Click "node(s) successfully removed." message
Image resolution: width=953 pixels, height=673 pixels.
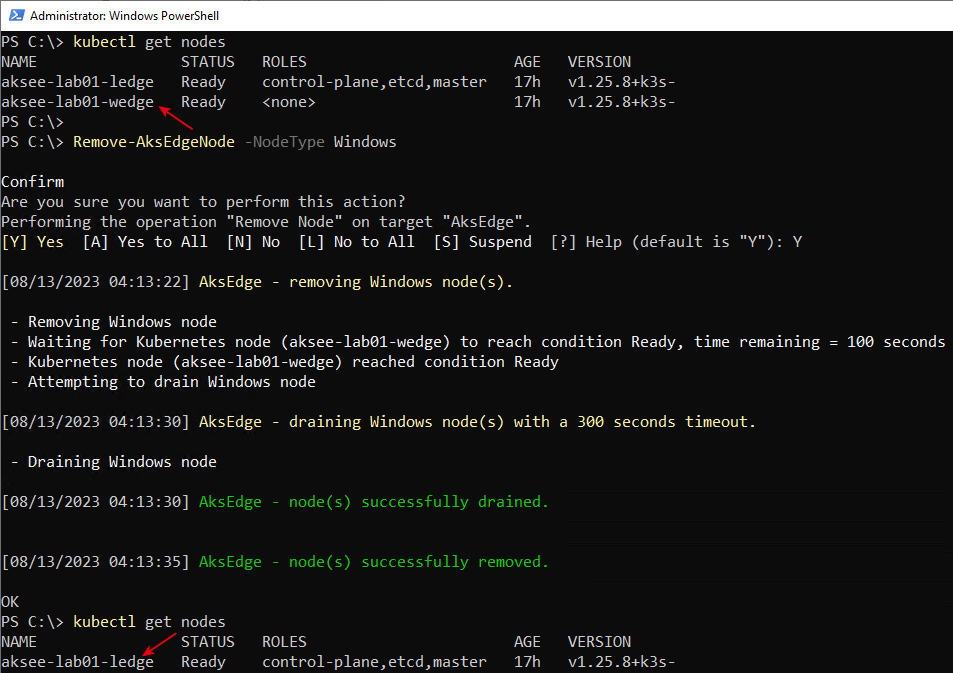[419, 562]
